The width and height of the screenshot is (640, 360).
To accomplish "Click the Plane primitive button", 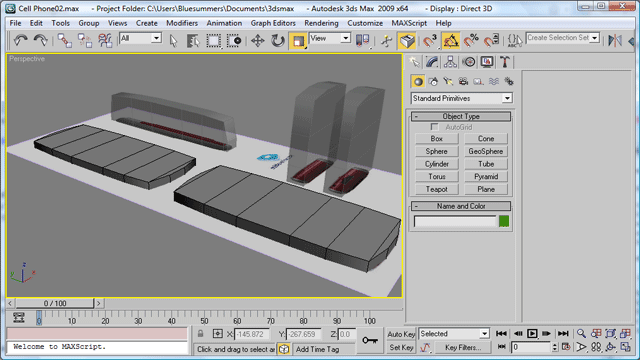I will [x=486, y=189].
